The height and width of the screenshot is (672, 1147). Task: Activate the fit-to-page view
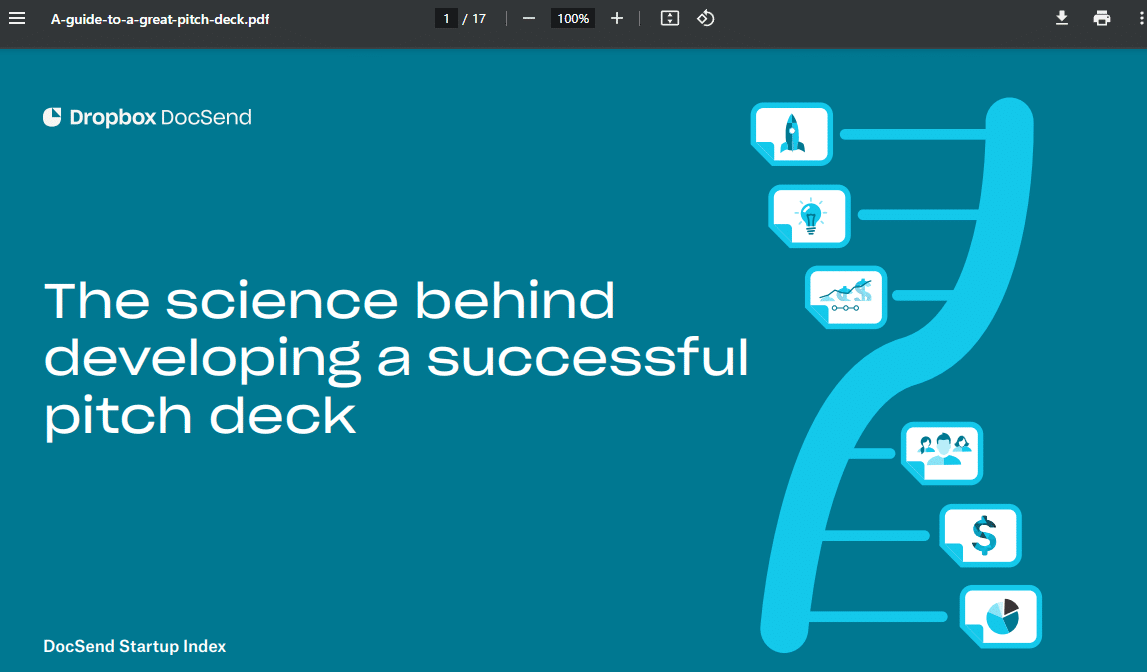click(x=669, y=17)
